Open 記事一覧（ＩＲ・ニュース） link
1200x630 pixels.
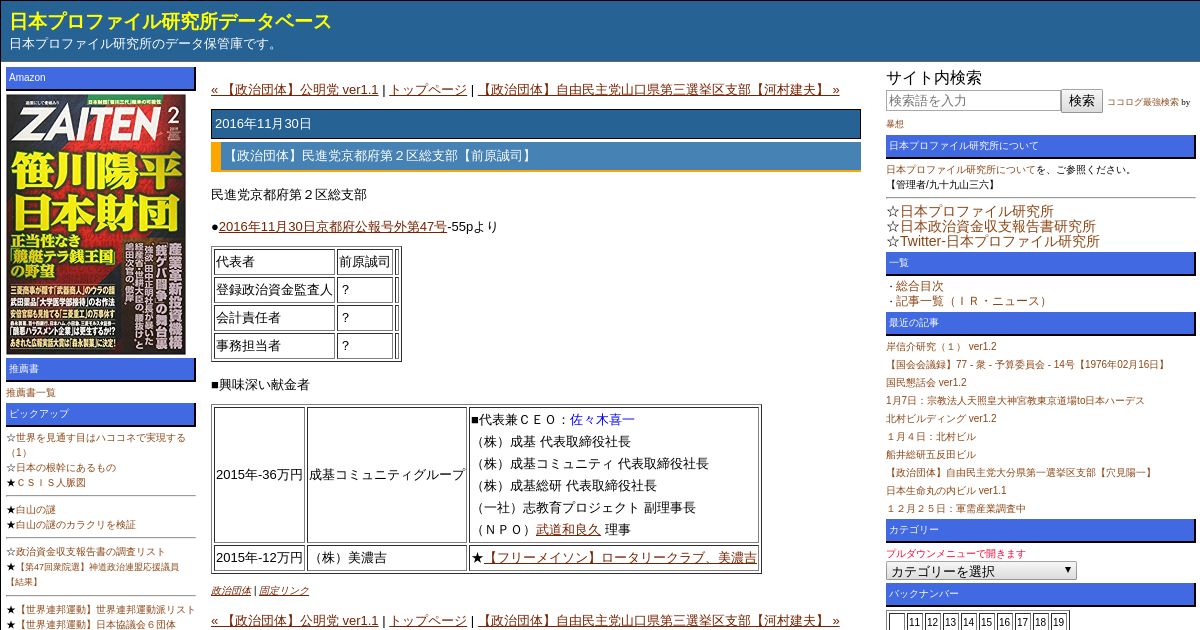point(972,301)
